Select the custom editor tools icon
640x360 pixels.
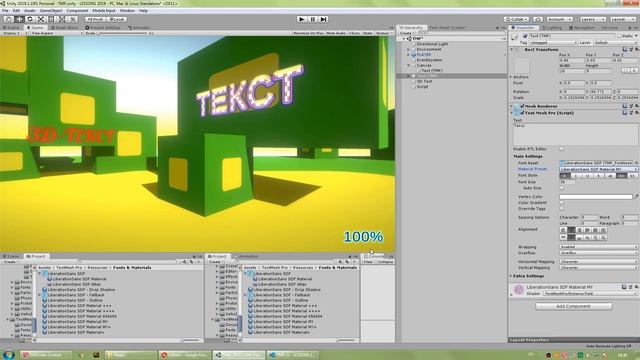73,19
